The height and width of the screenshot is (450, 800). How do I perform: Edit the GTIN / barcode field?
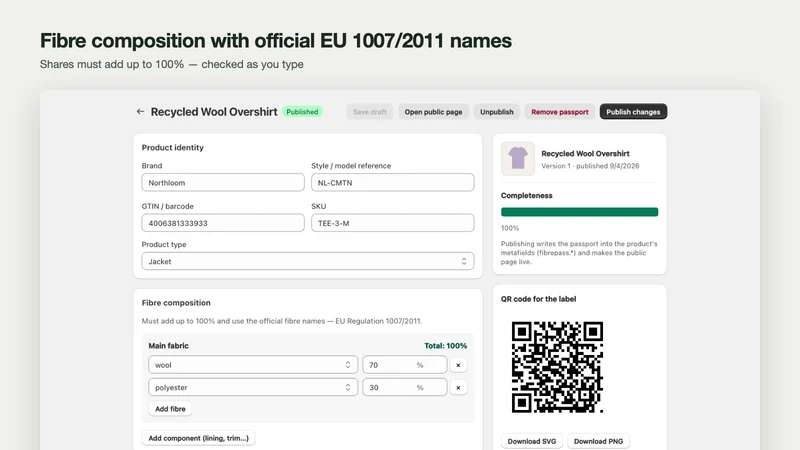pos(223,223)
